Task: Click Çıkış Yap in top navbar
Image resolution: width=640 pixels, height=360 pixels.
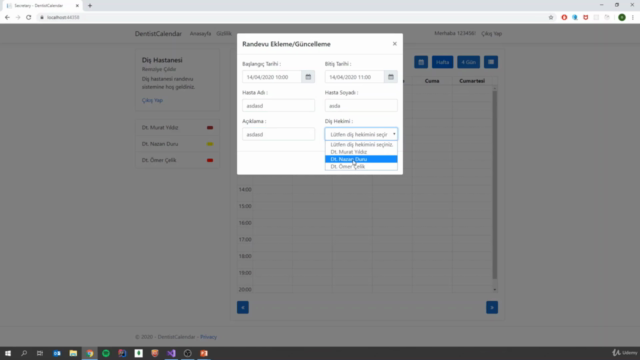Action: pos(491,33)
